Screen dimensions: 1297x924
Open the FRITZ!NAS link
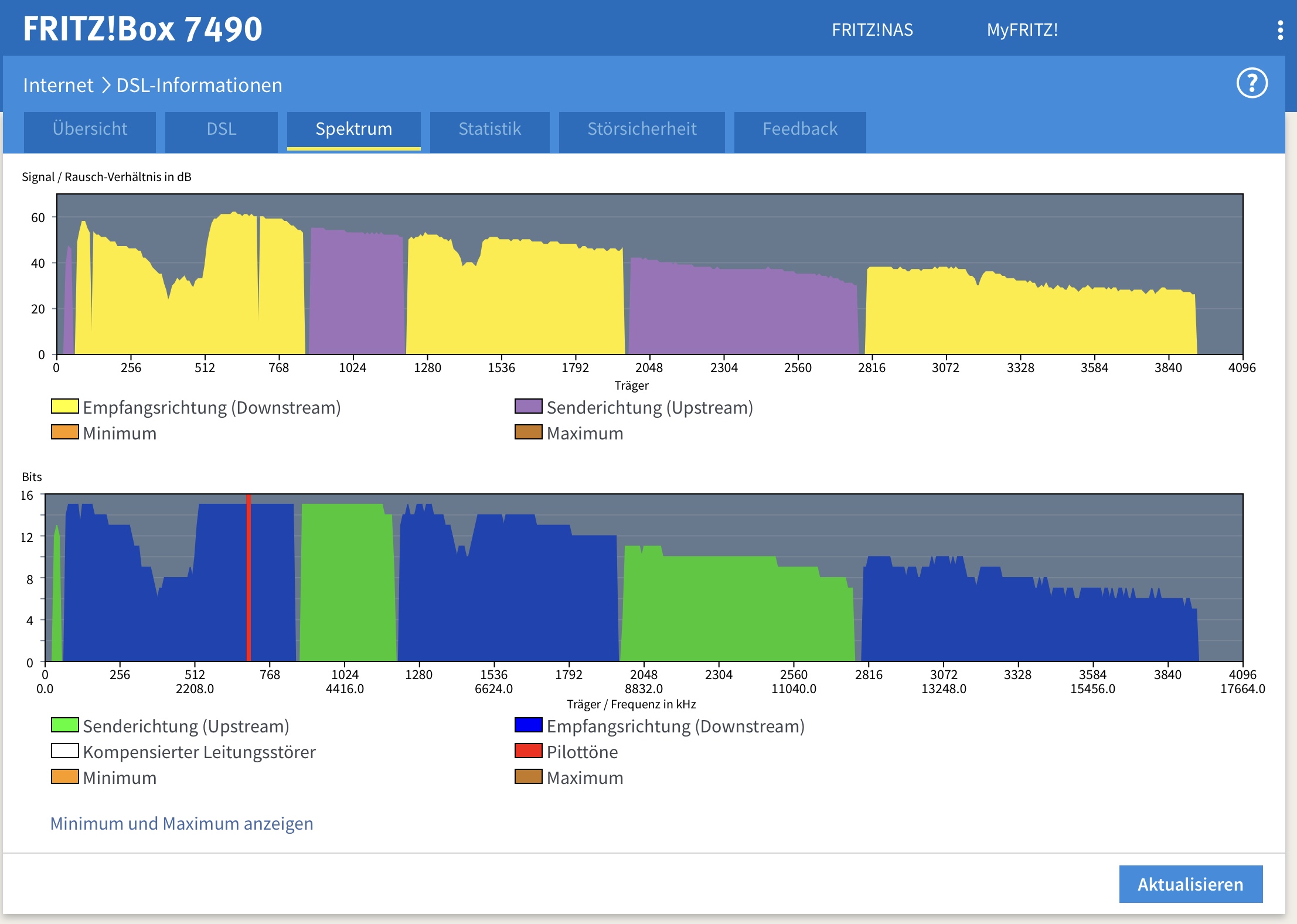coord(872,30)
